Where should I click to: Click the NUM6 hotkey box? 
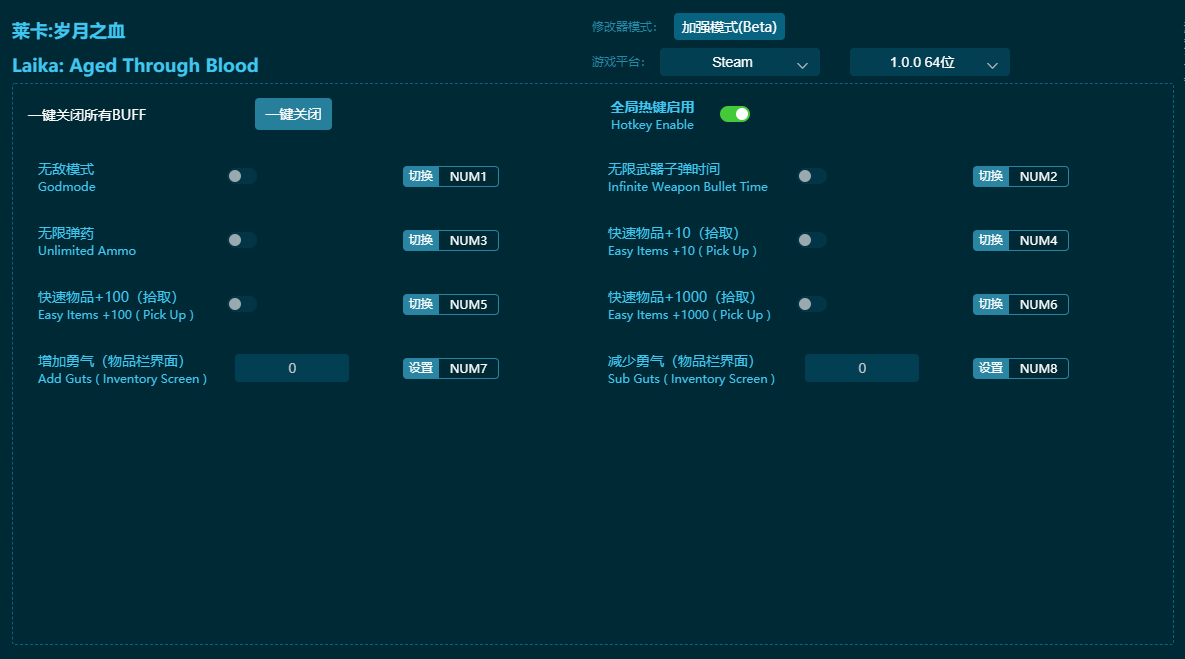(1038, 305)
